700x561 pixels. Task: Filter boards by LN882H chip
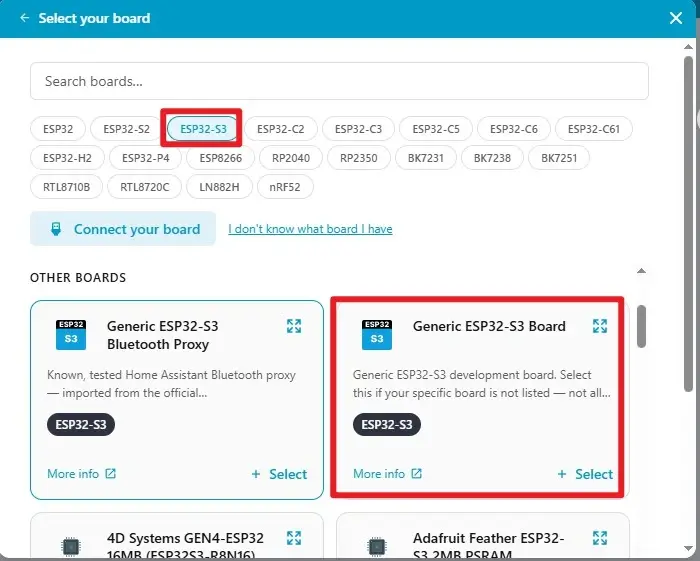(219, 187)
